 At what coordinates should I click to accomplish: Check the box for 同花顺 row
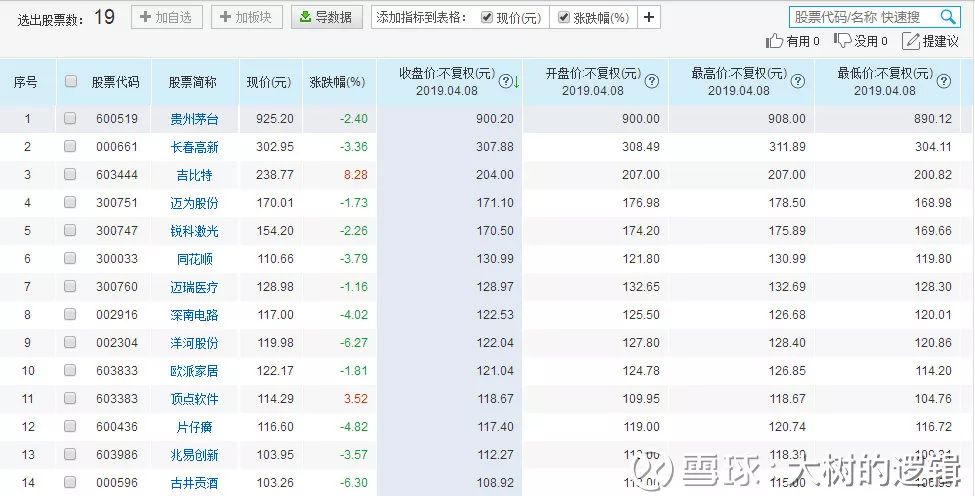pos(70,258)
